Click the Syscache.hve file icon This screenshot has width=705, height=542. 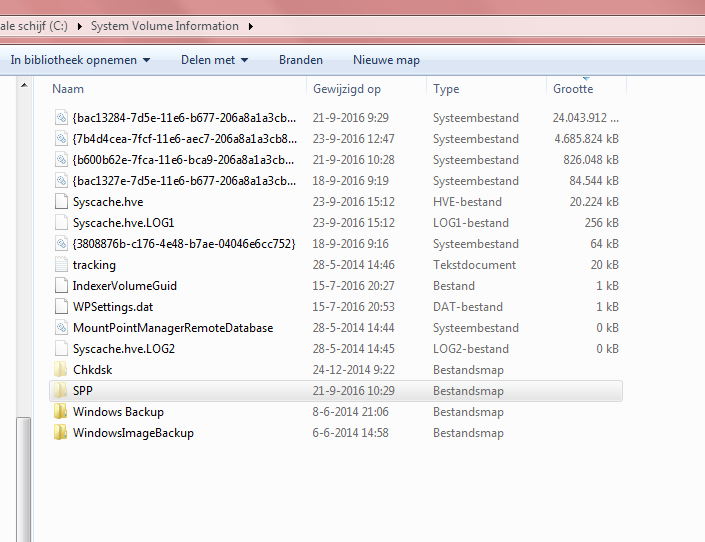tap(61, 202)
